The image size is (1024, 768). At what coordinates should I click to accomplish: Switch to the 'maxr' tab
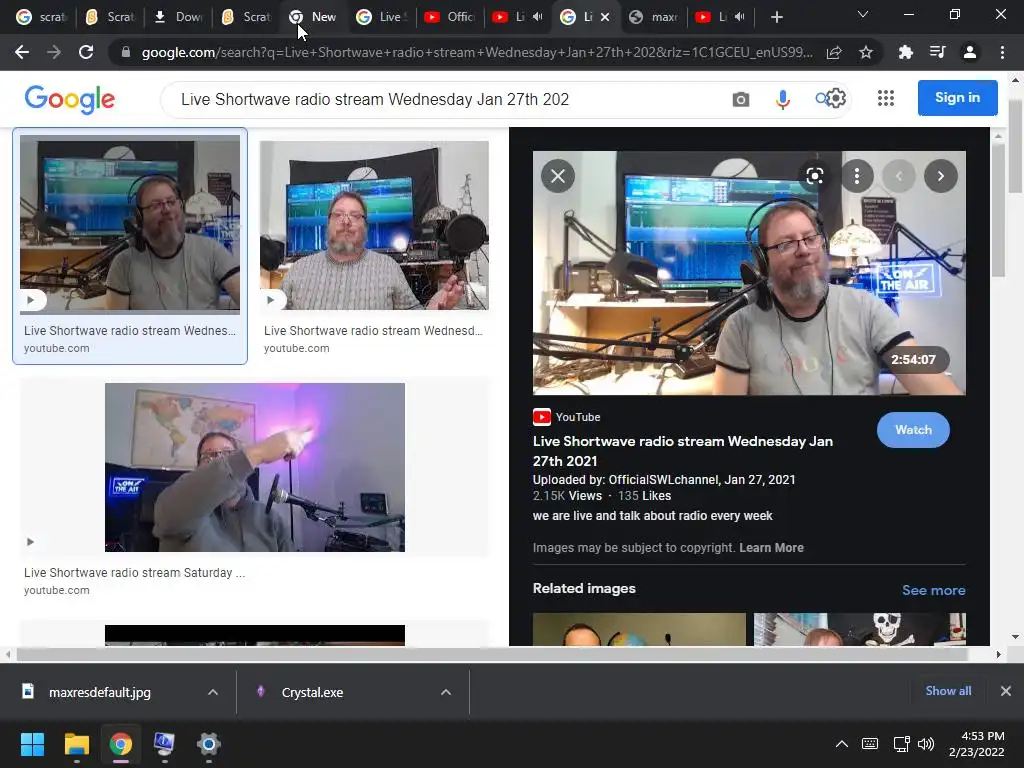coord(654,17)
